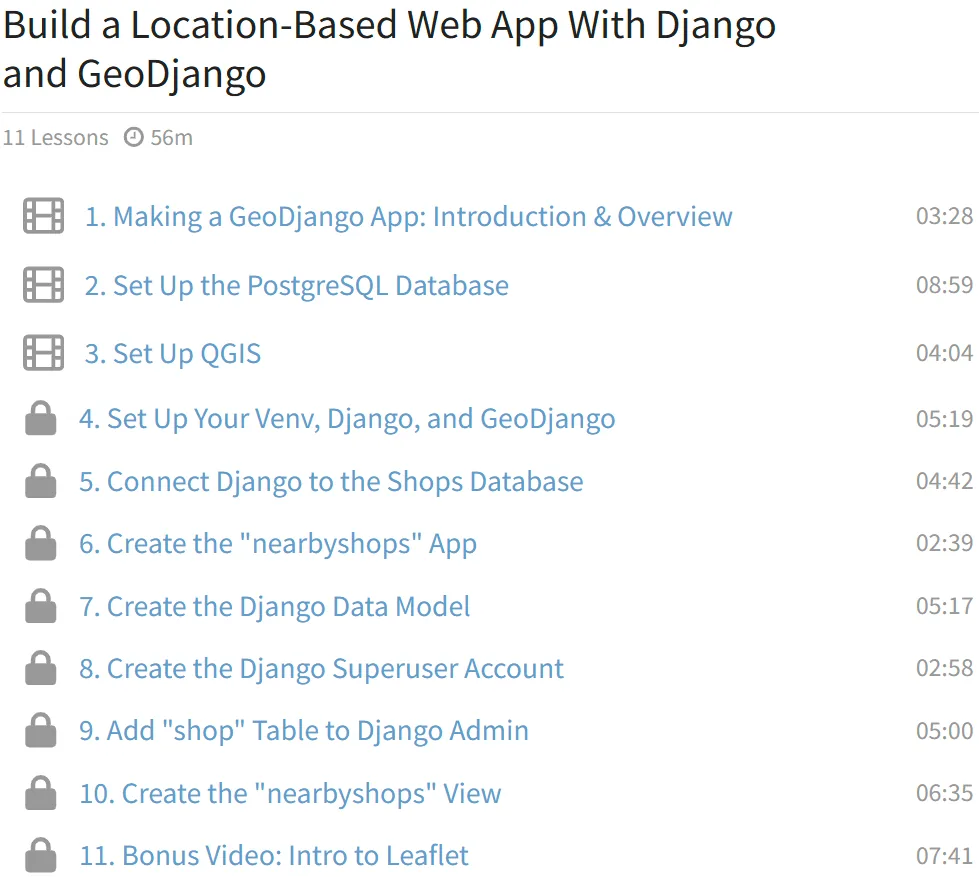Click the film icon beside lesson 1
The height and width of the screenshot is (877, 979).
point(43,215)
